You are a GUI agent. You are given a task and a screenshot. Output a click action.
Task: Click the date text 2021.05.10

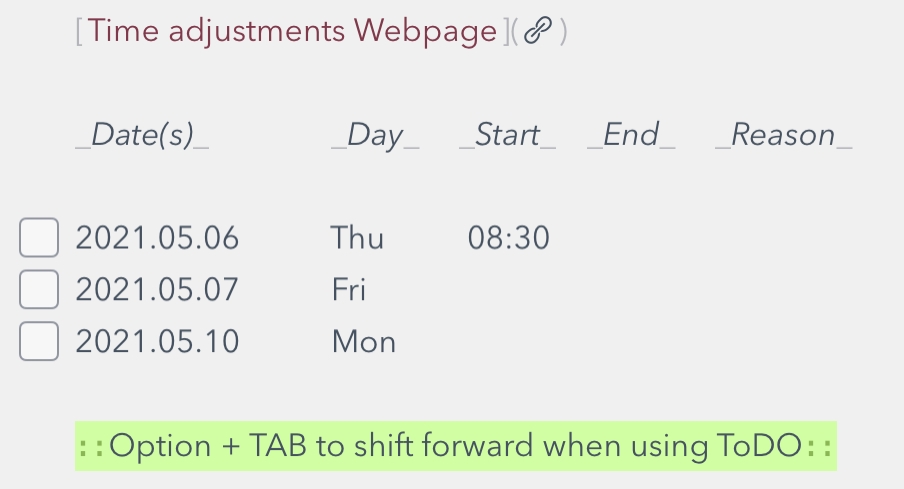pos(157,341)
